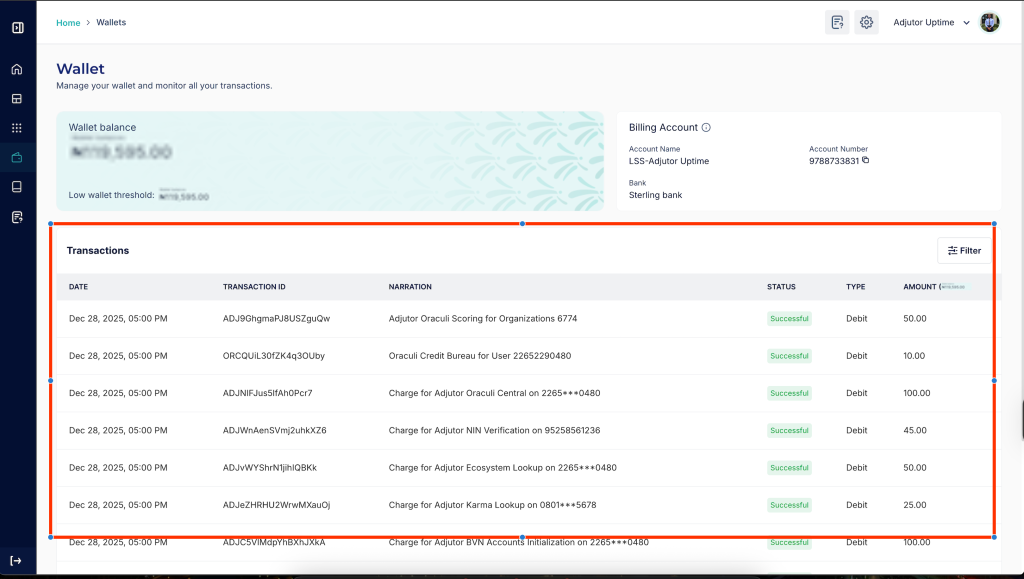Open the transactions Filter button
This screenshot has height=579, width=1024.
pyautogui.click(x=964, y=251)
